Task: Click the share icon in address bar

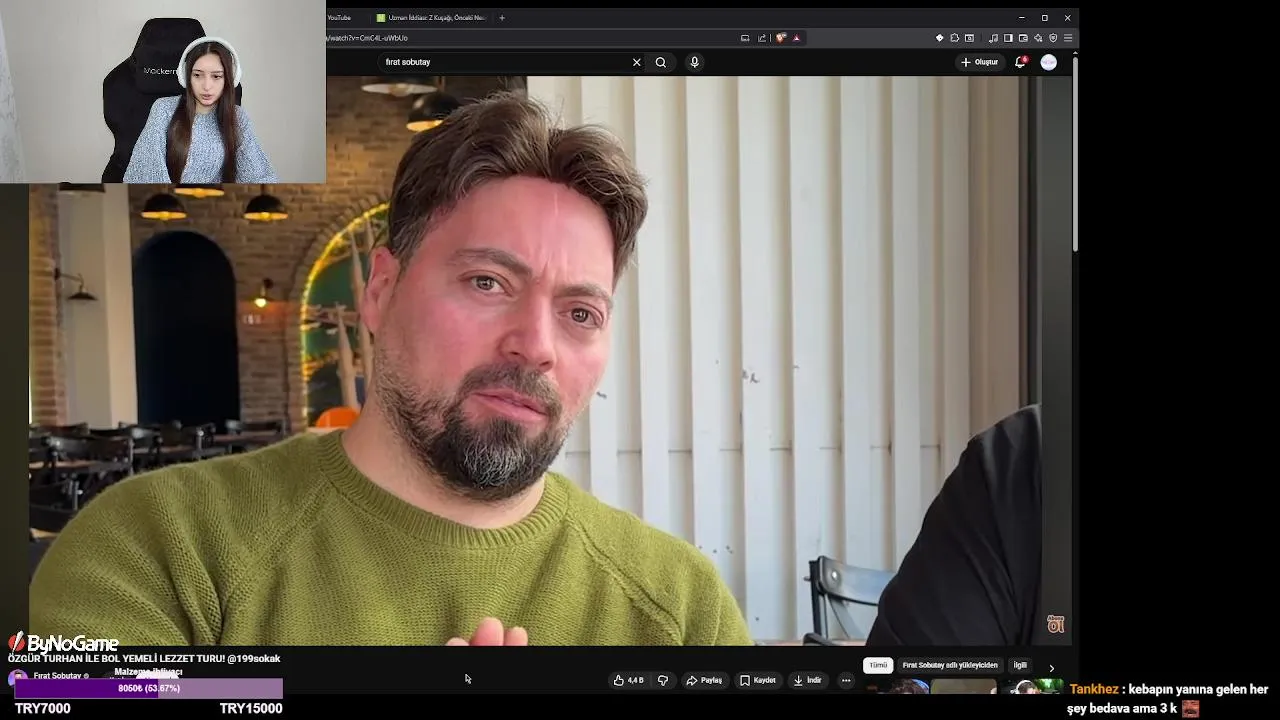Action: coord(762,38)
